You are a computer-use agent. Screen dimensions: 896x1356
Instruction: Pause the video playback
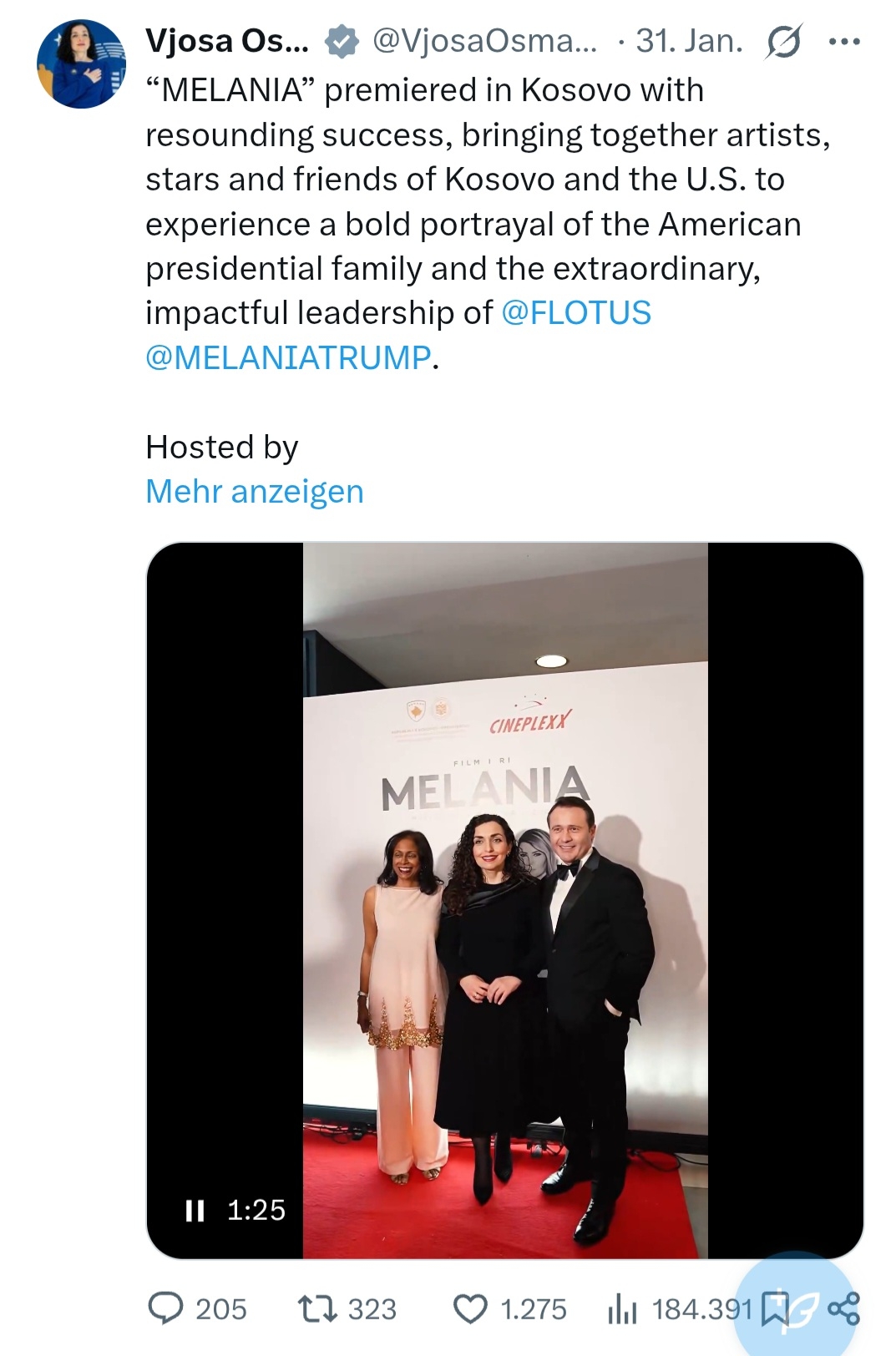195,1210
